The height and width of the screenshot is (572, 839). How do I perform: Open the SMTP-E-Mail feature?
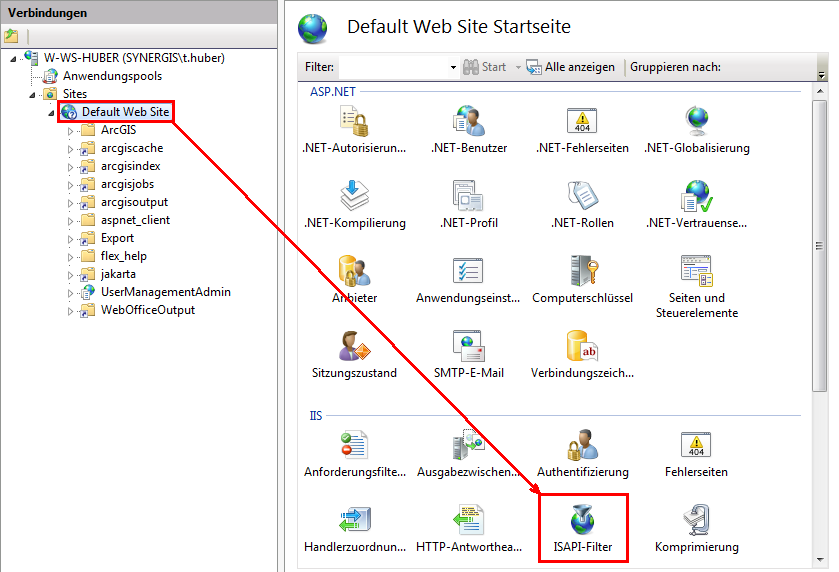pyautogui.click(x=469, y=354)
